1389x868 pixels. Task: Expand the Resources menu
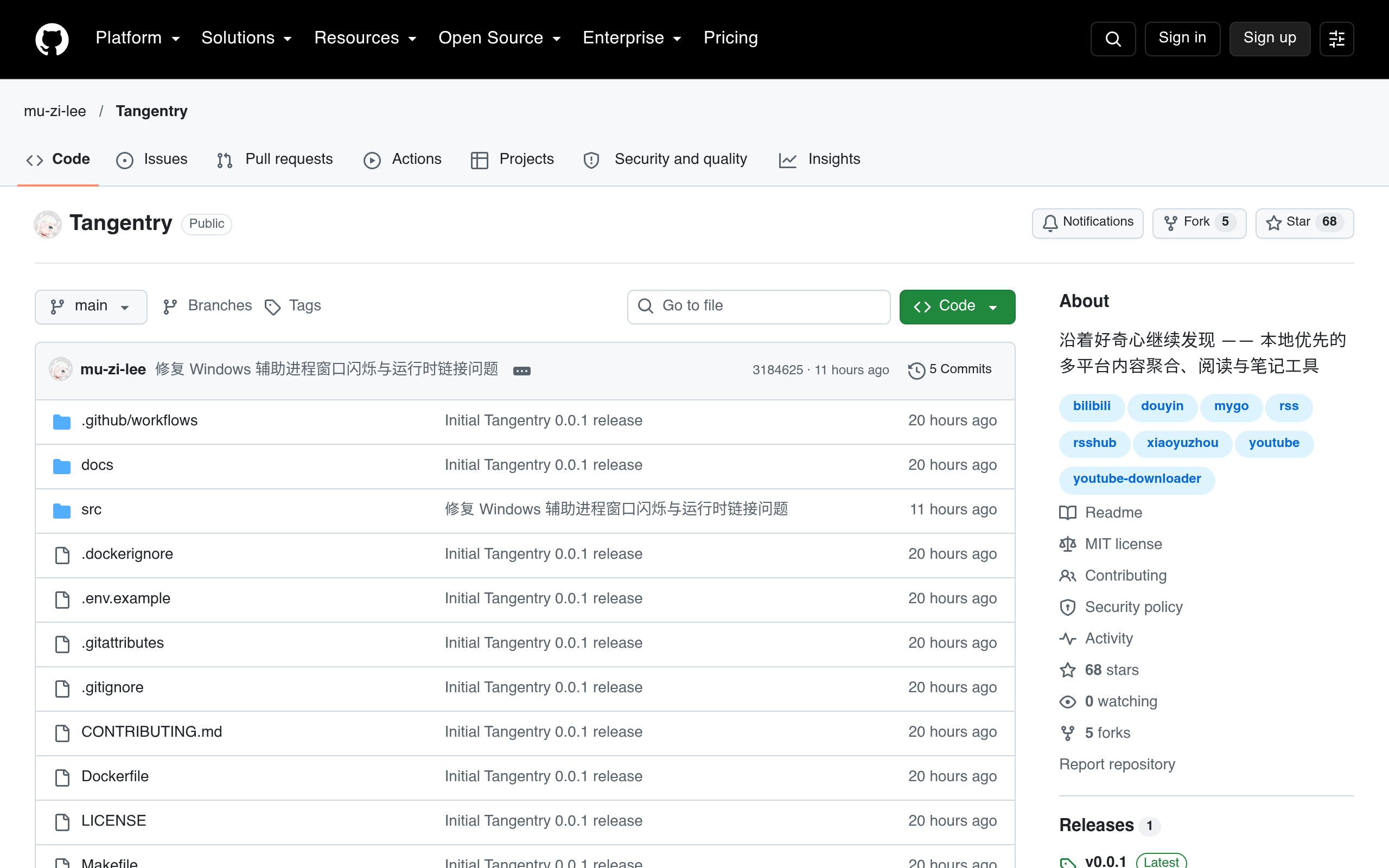pos(365,38)
